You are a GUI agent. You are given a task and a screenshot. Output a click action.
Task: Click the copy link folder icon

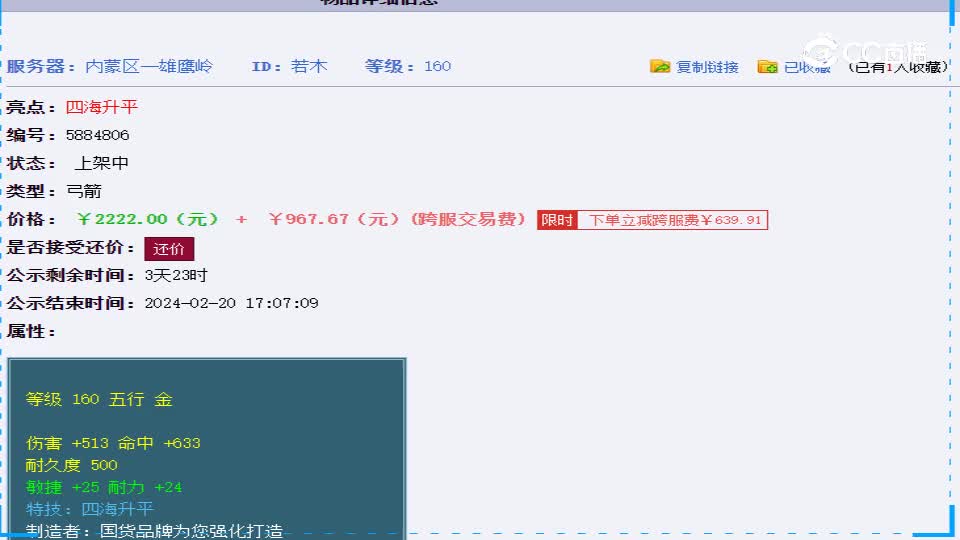[x=660, y=66]
